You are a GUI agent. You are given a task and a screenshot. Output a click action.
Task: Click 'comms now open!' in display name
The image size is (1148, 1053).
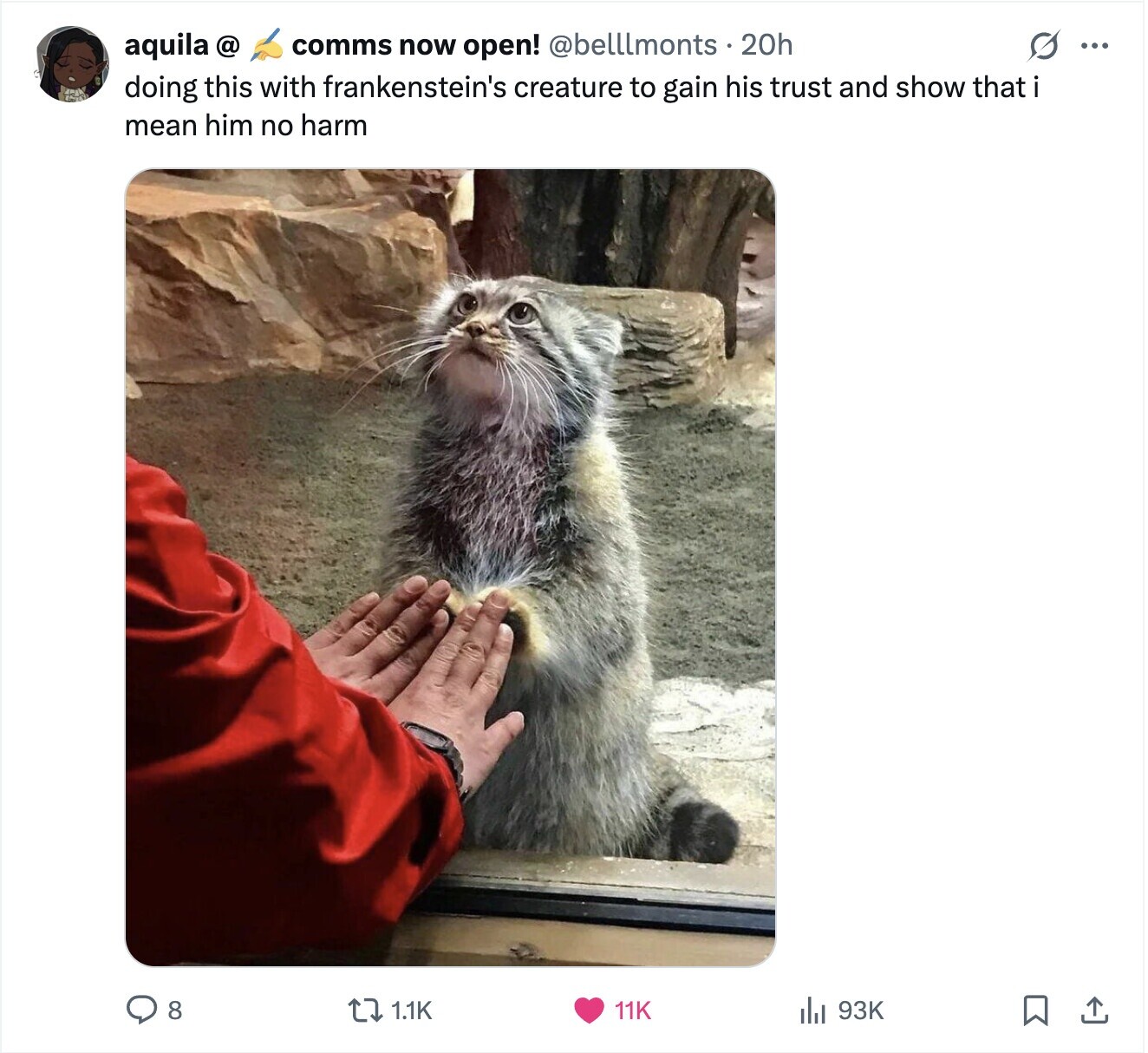coord(416,45)
